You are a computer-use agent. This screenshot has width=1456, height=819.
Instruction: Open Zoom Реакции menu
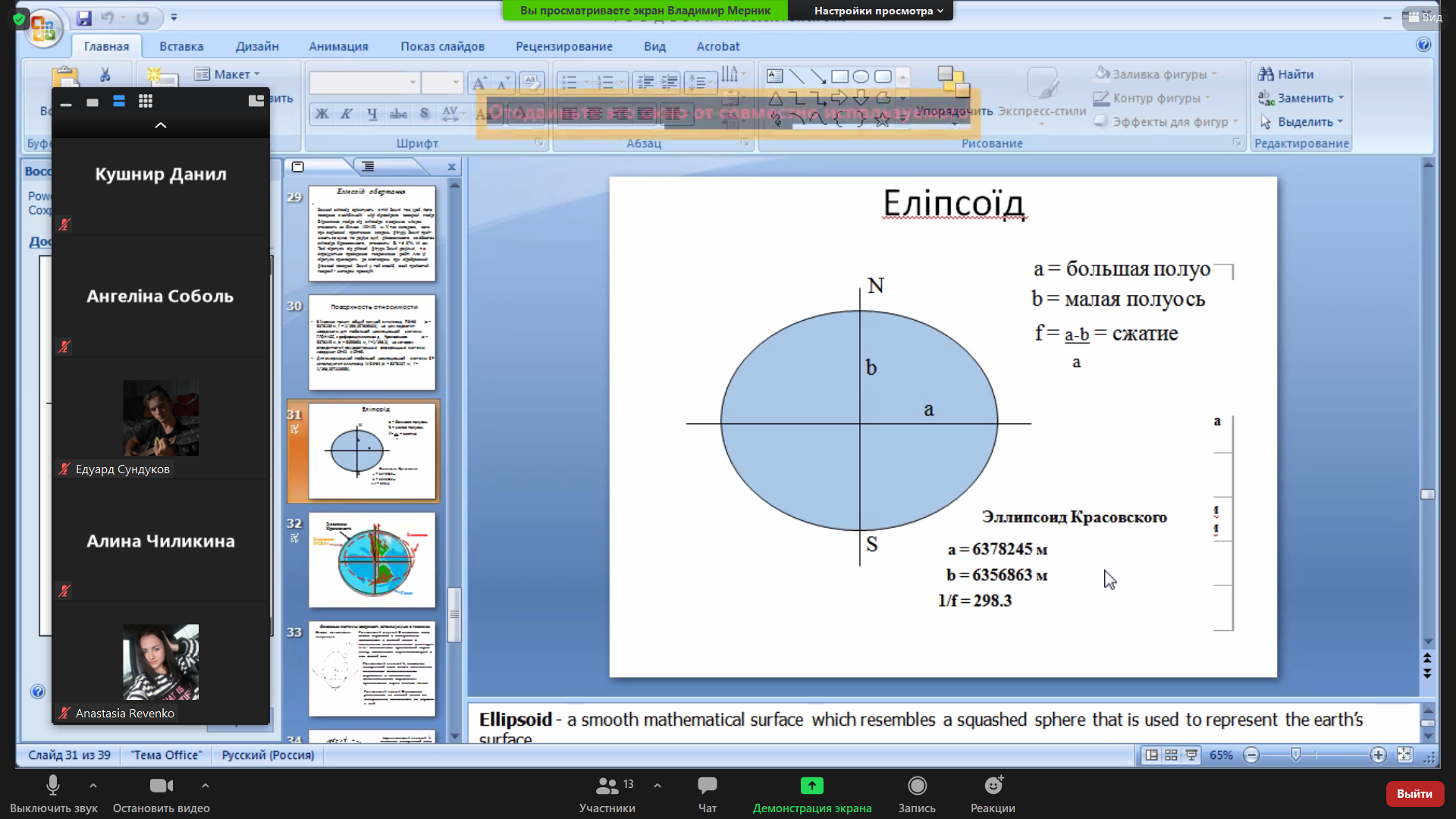pyautogui.click(x=993, y=786)
